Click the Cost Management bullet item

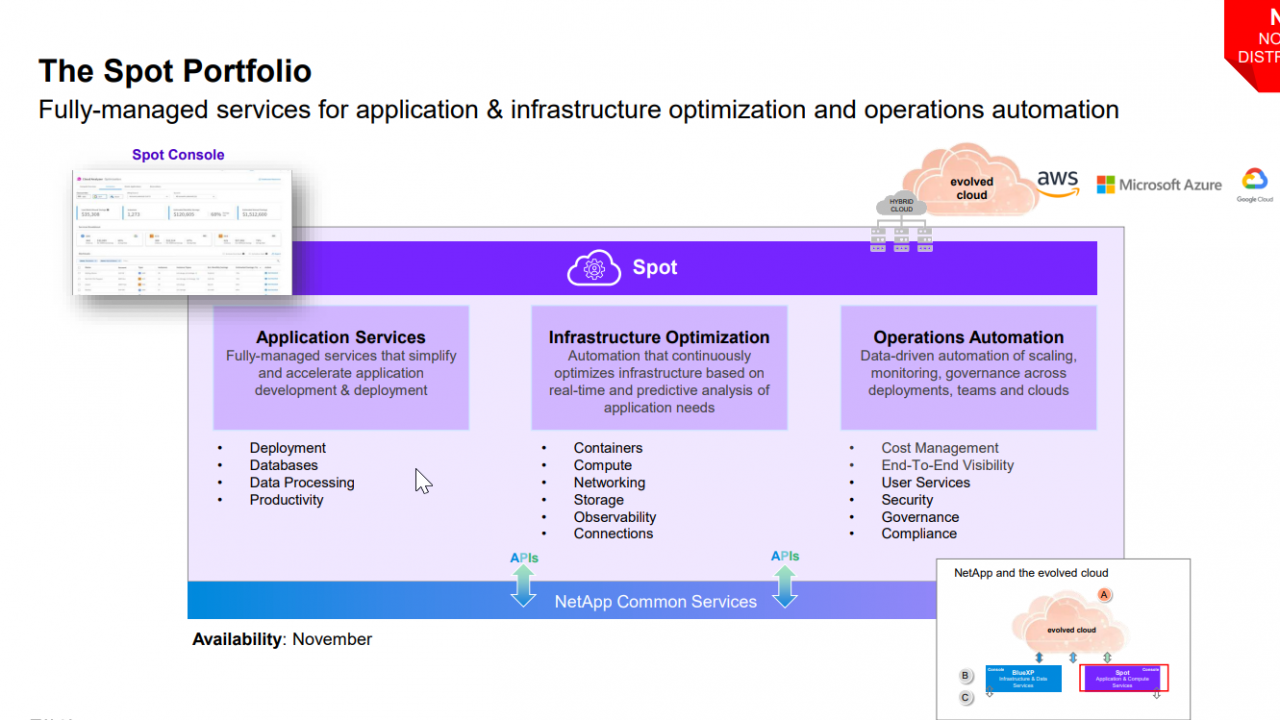coord(939,448)
